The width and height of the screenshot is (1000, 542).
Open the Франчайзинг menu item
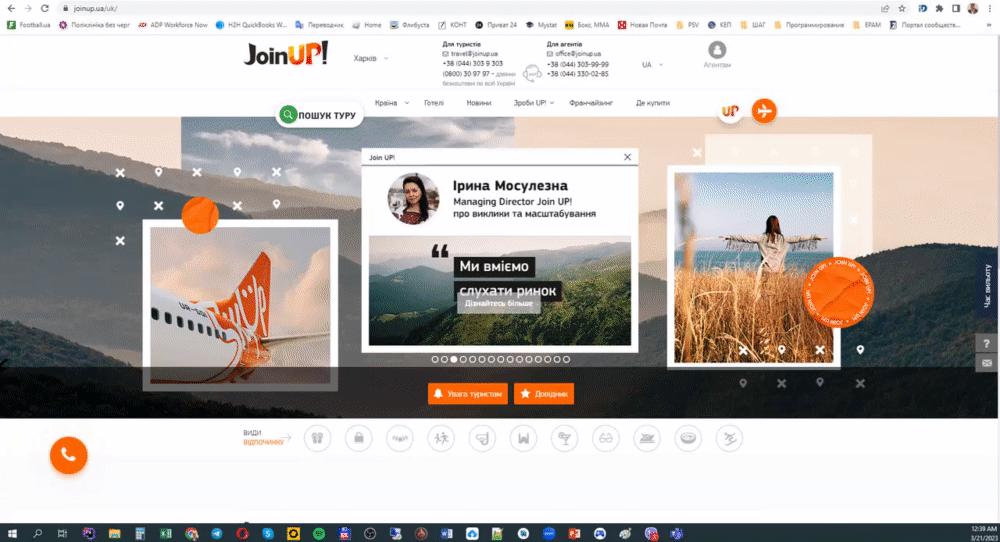[x=591, y=103]
